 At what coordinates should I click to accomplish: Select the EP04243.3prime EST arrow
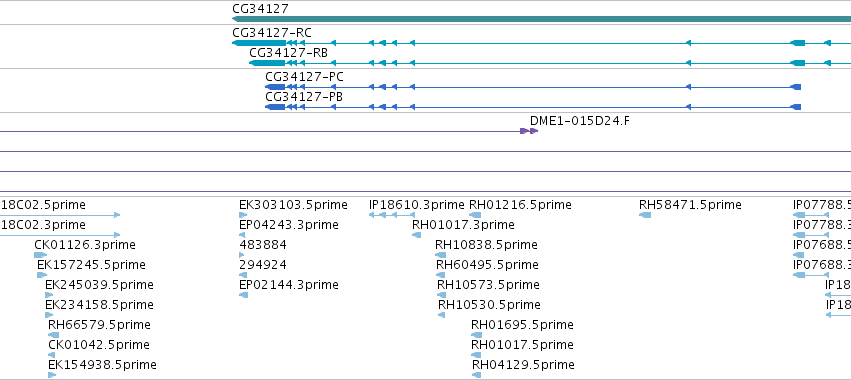[242, 235]
